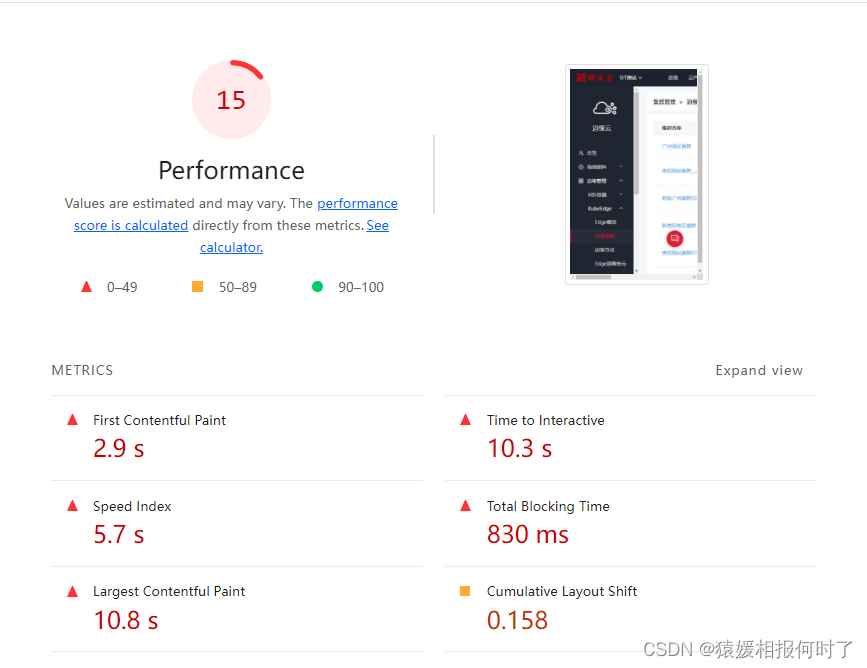Select the Cumulative Layout Shift label
The height and width of the screenshot is (668, 867).
562,592
